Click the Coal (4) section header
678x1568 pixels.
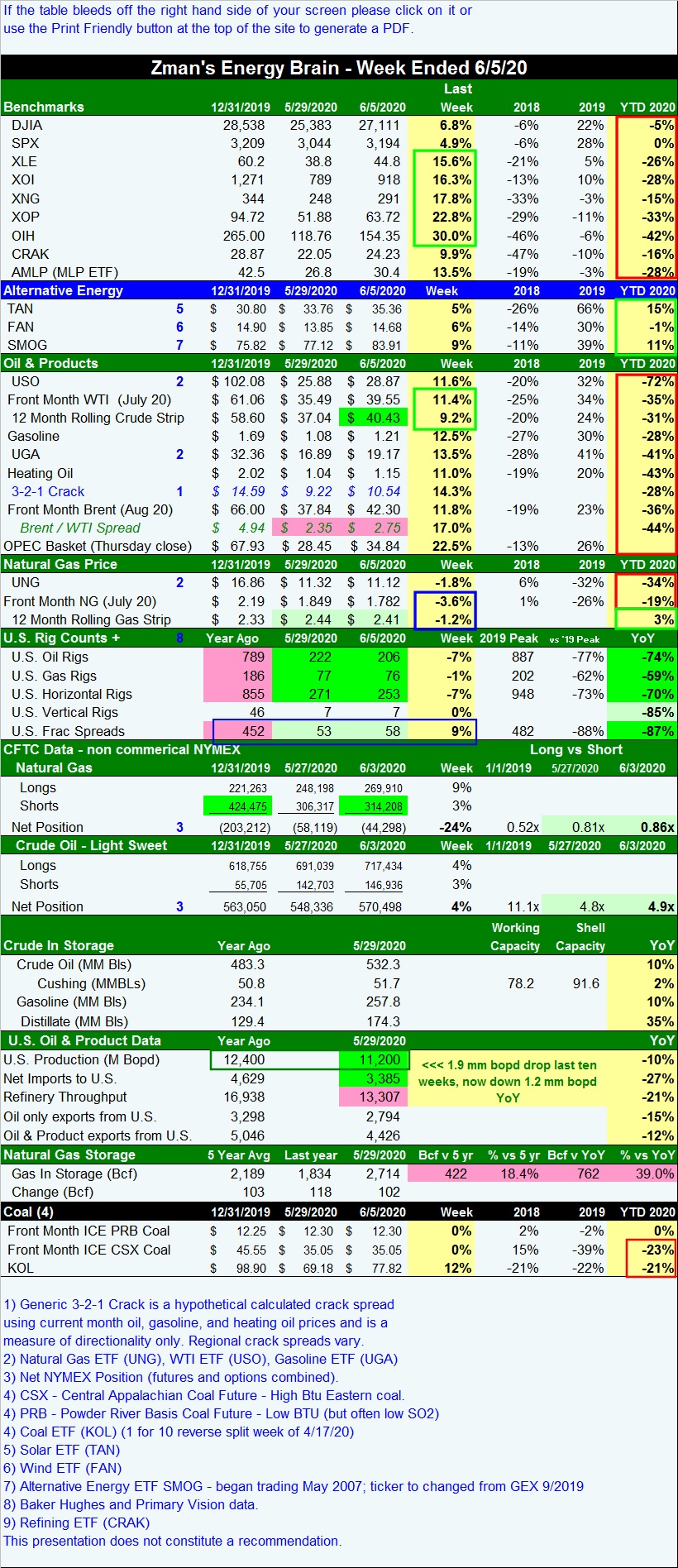click(x=29, y=1212)
